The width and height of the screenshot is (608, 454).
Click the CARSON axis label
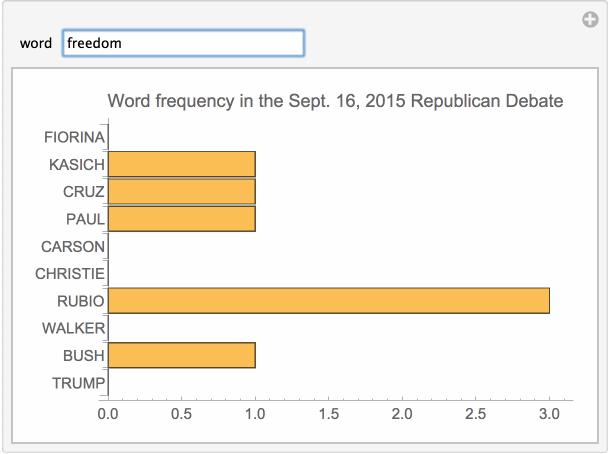pyautogui.click(x=72, y=246)
